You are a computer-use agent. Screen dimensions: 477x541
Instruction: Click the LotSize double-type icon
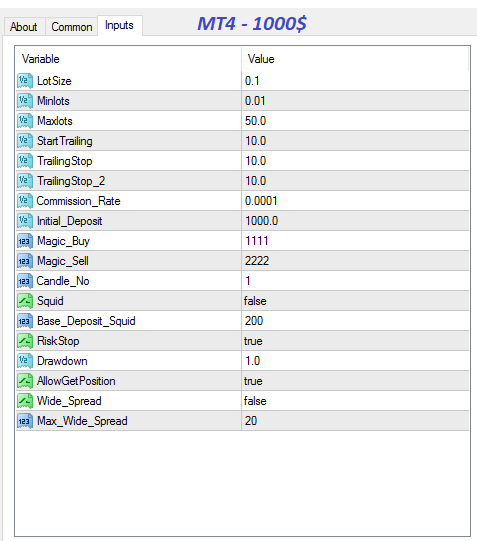coord(25,81)
